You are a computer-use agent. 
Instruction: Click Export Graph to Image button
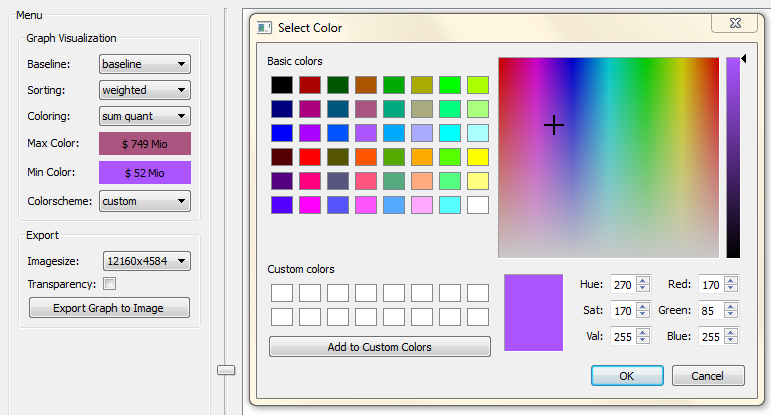109,308
